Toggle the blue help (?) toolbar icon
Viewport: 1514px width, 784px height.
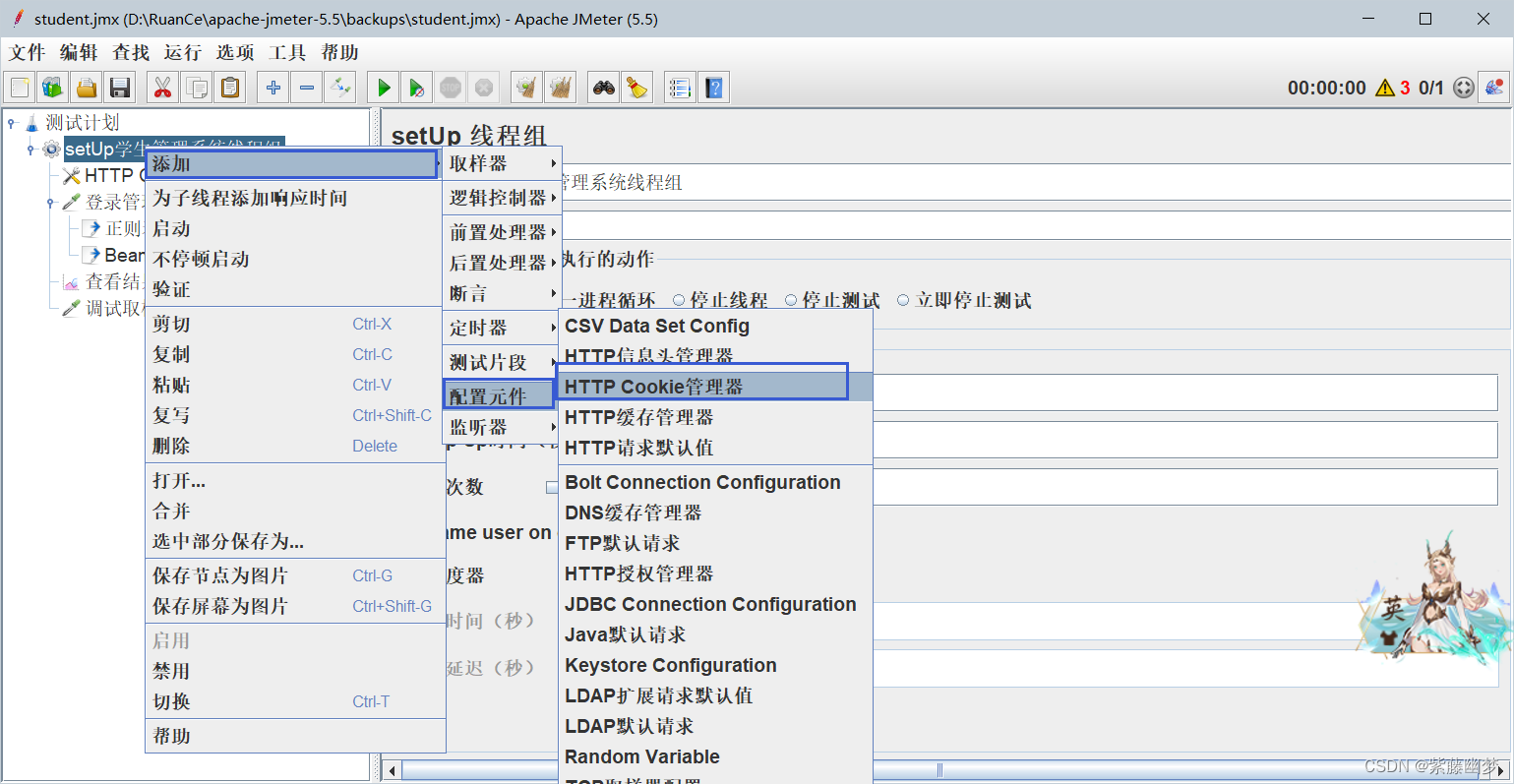[713, 87]
